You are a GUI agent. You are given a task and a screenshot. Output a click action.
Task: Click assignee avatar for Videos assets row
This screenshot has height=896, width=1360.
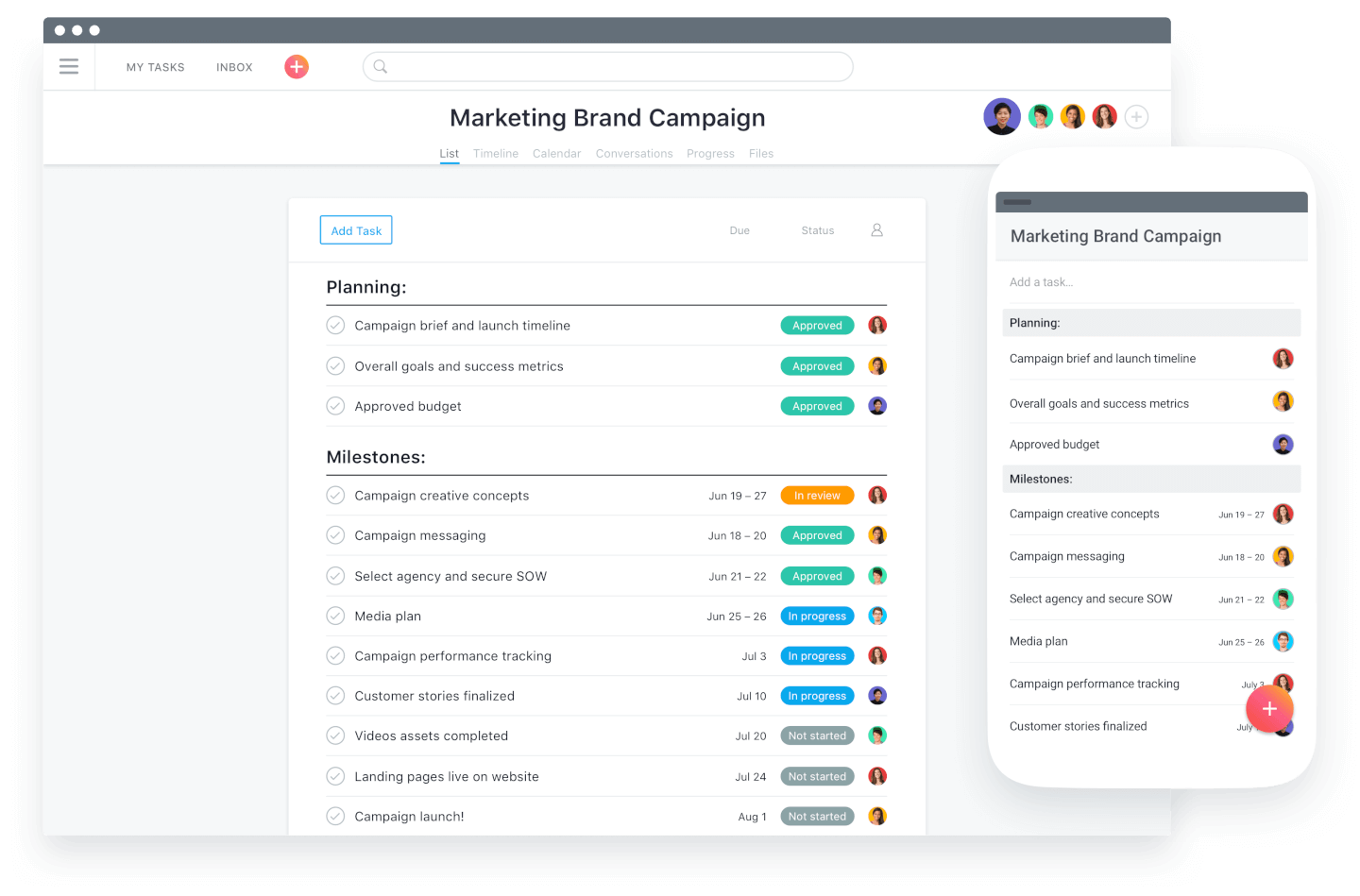(877, 735)
